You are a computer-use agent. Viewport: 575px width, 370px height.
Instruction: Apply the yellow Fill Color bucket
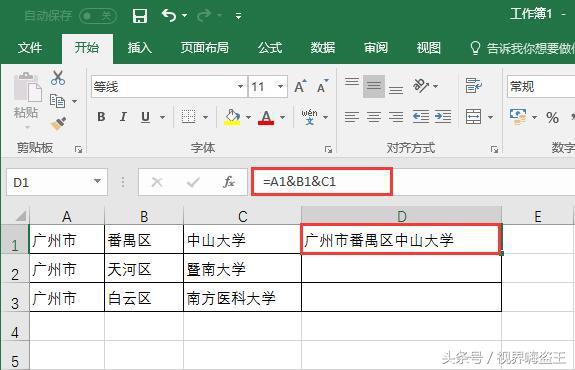click(x=232, y=117)
